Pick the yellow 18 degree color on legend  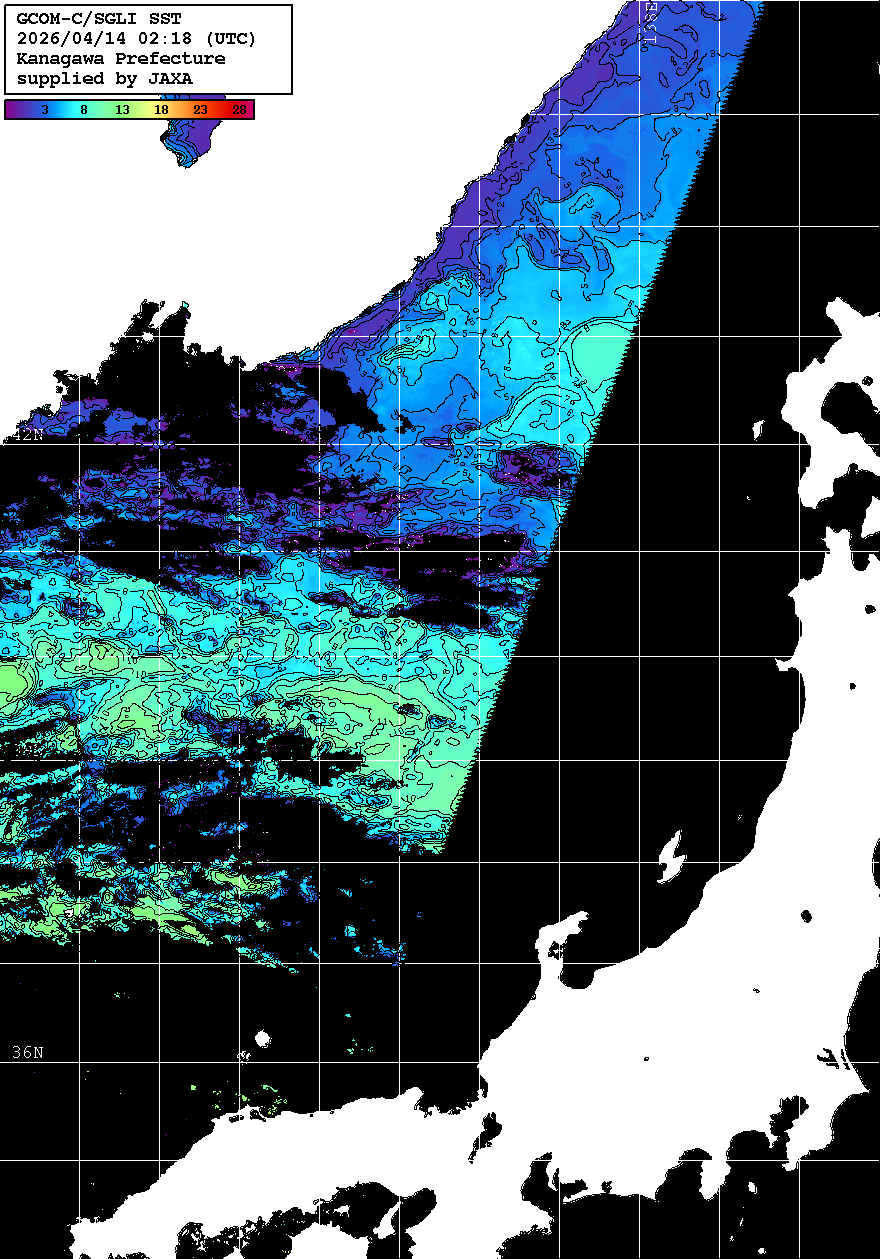(x=161, y=110)
